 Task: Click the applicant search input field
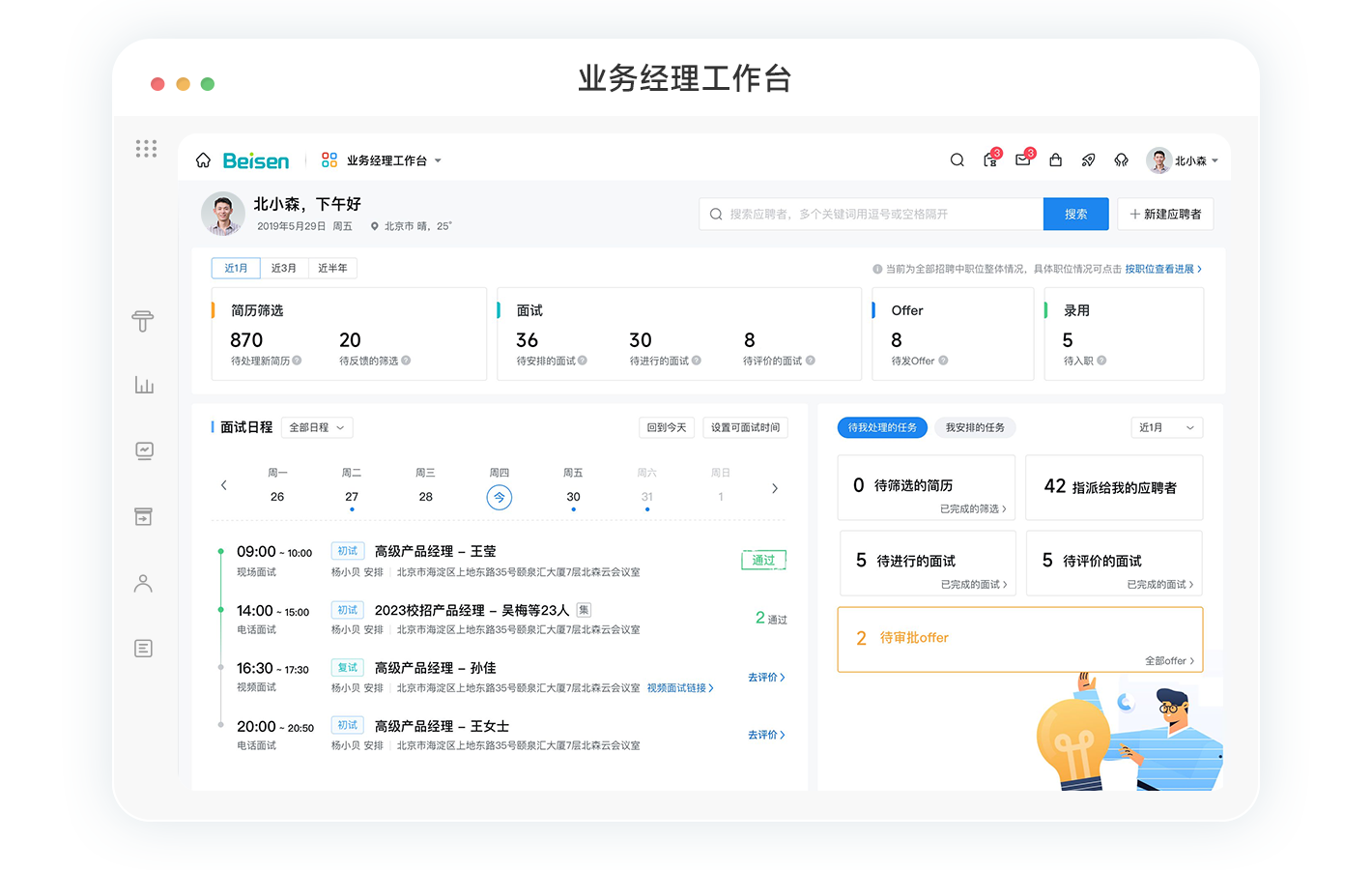pos(870,215)
